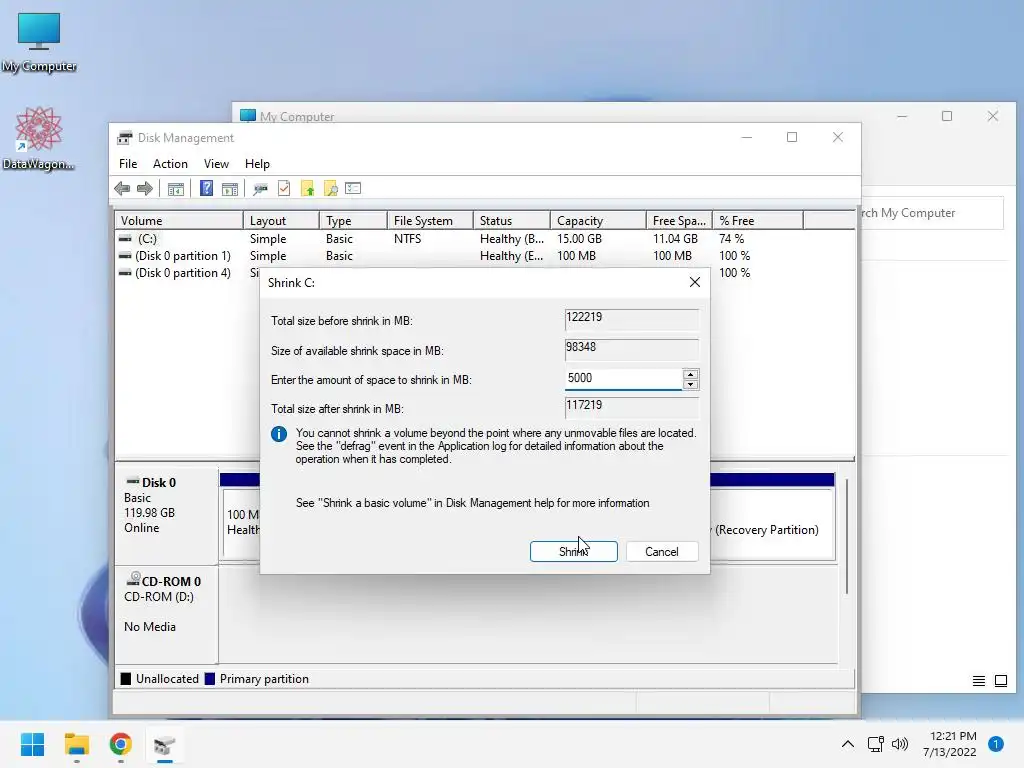Select Disk 0 partition 1 row
Screen dimensions: 1024x768
tap(485, 256)
